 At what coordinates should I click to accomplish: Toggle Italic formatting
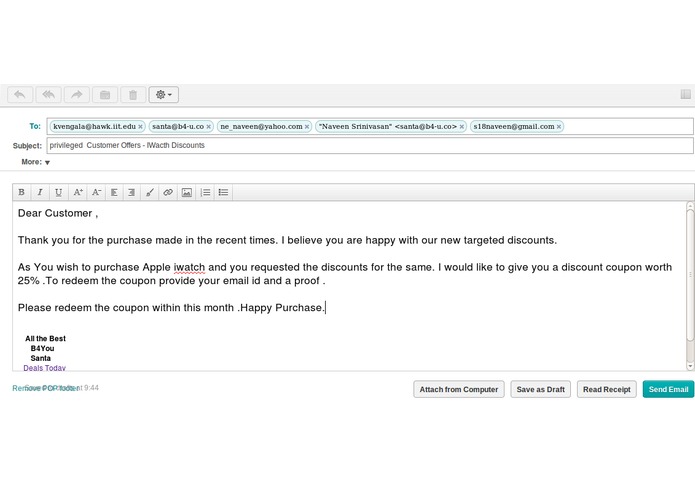[40, 192]
